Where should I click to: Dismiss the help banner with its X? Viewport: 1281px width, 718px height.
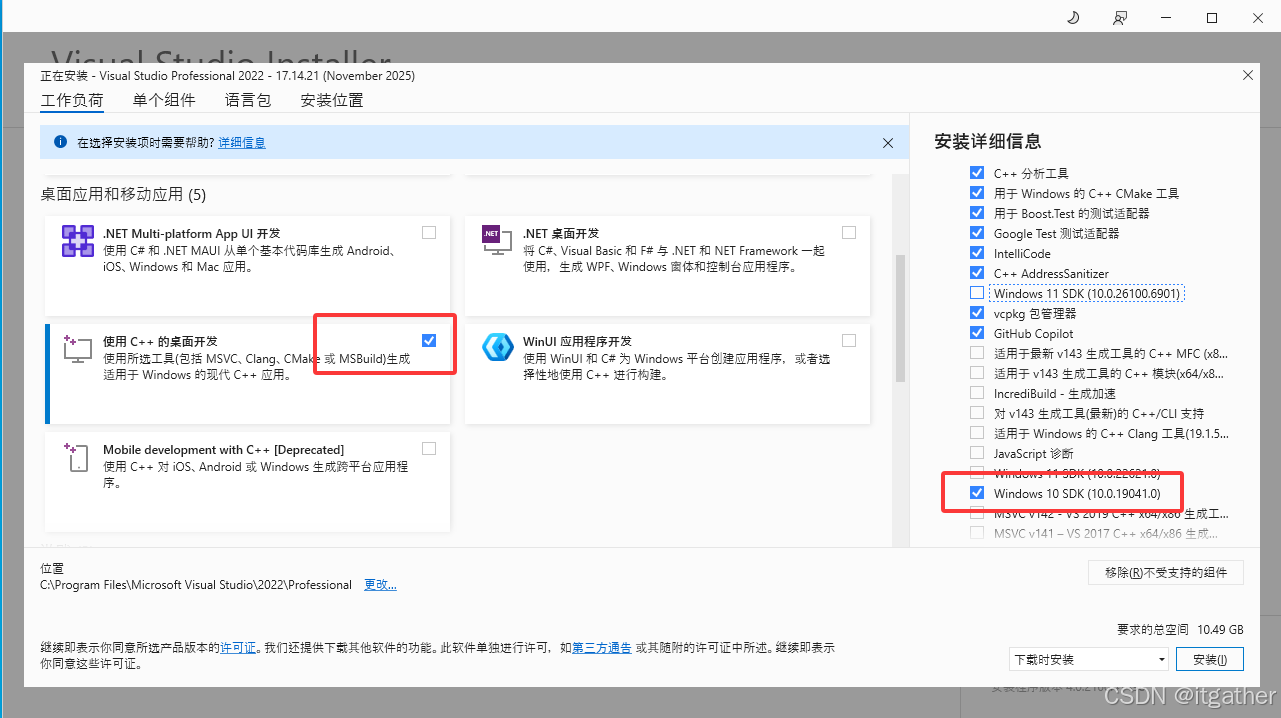point(888,142)
